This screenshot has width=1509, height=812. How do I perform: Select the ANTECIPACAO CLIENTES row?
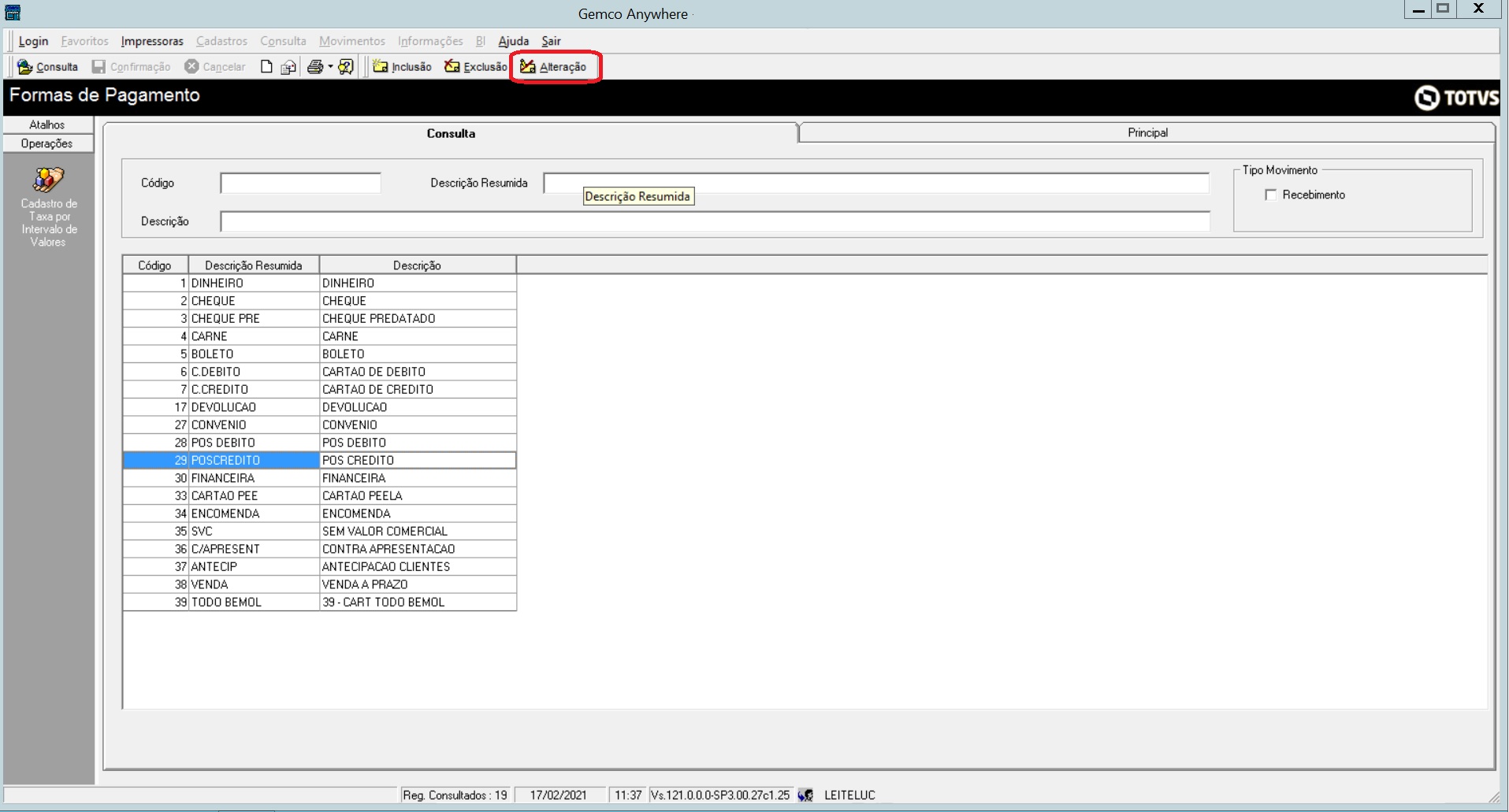click(319, 566)
